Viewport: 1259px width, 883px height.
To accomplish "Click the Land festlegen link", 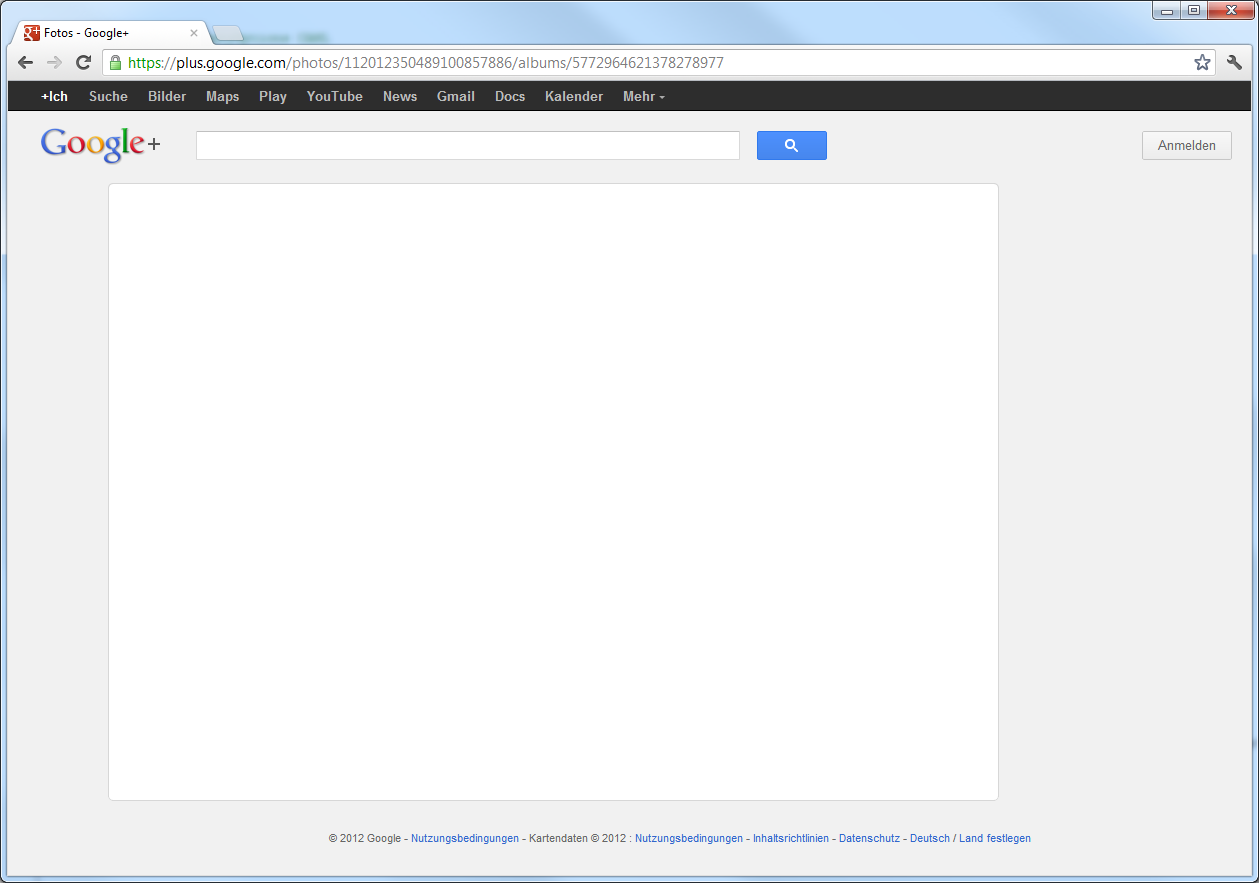I will (995, 839).
